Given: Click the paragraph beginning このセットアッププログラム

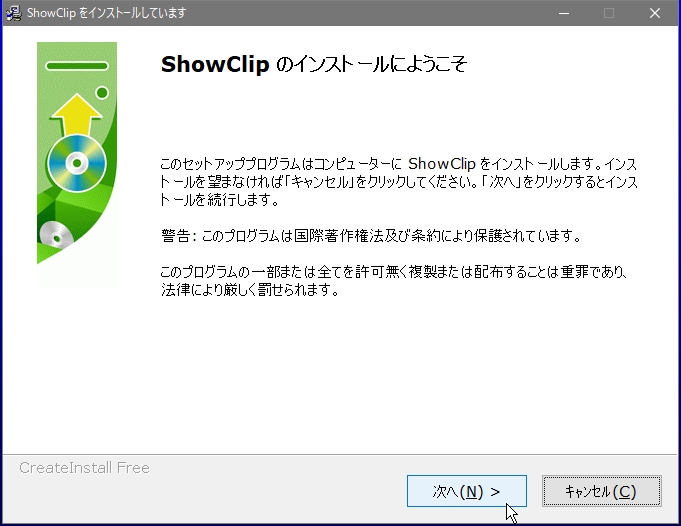Looking at the screenshot, I should (399, 182).
